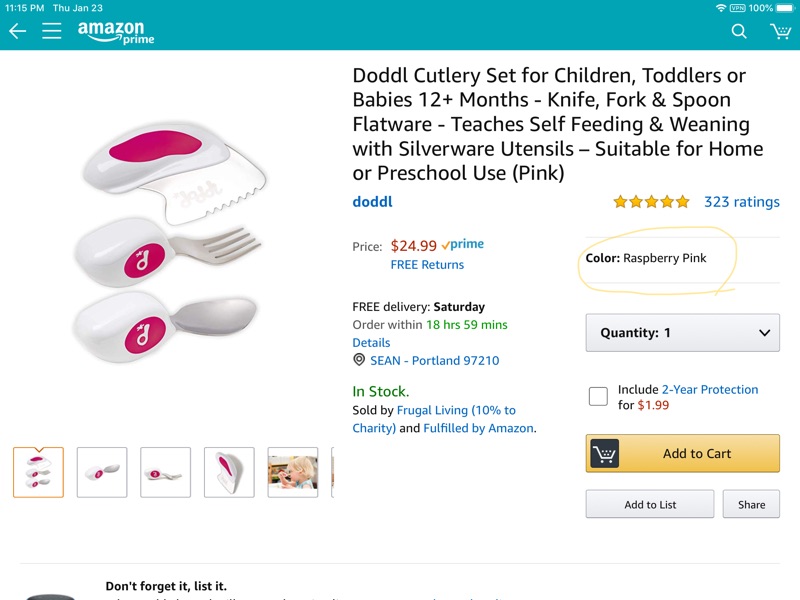
Task: Open the hamburger menu
Action: point(52,31)
